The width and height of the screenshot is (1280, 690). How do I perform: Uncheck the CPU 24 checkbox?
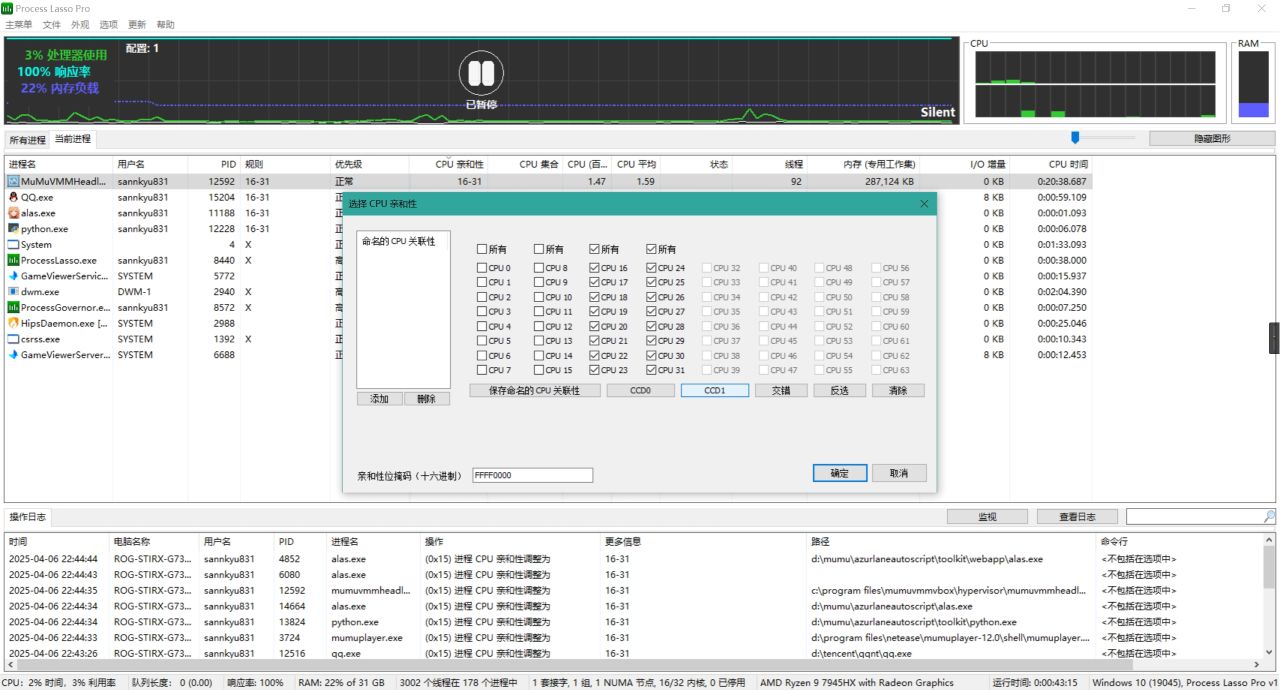coord(652,268)
